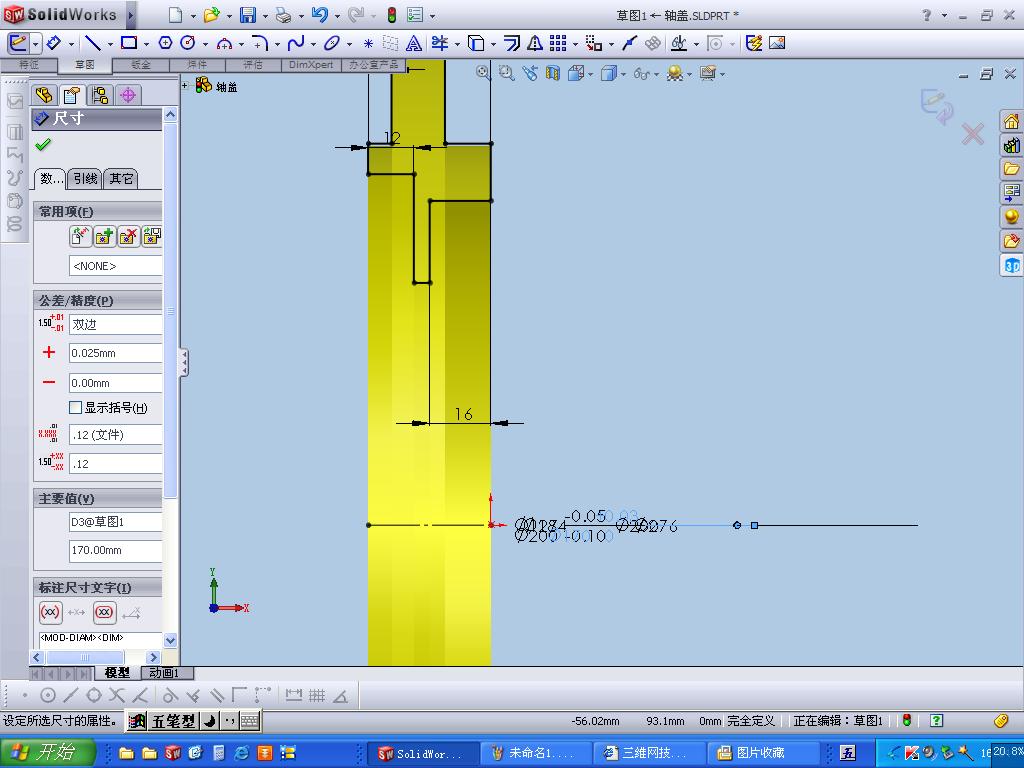Select the Sketch Fillet tool

(x=259, y=44)
